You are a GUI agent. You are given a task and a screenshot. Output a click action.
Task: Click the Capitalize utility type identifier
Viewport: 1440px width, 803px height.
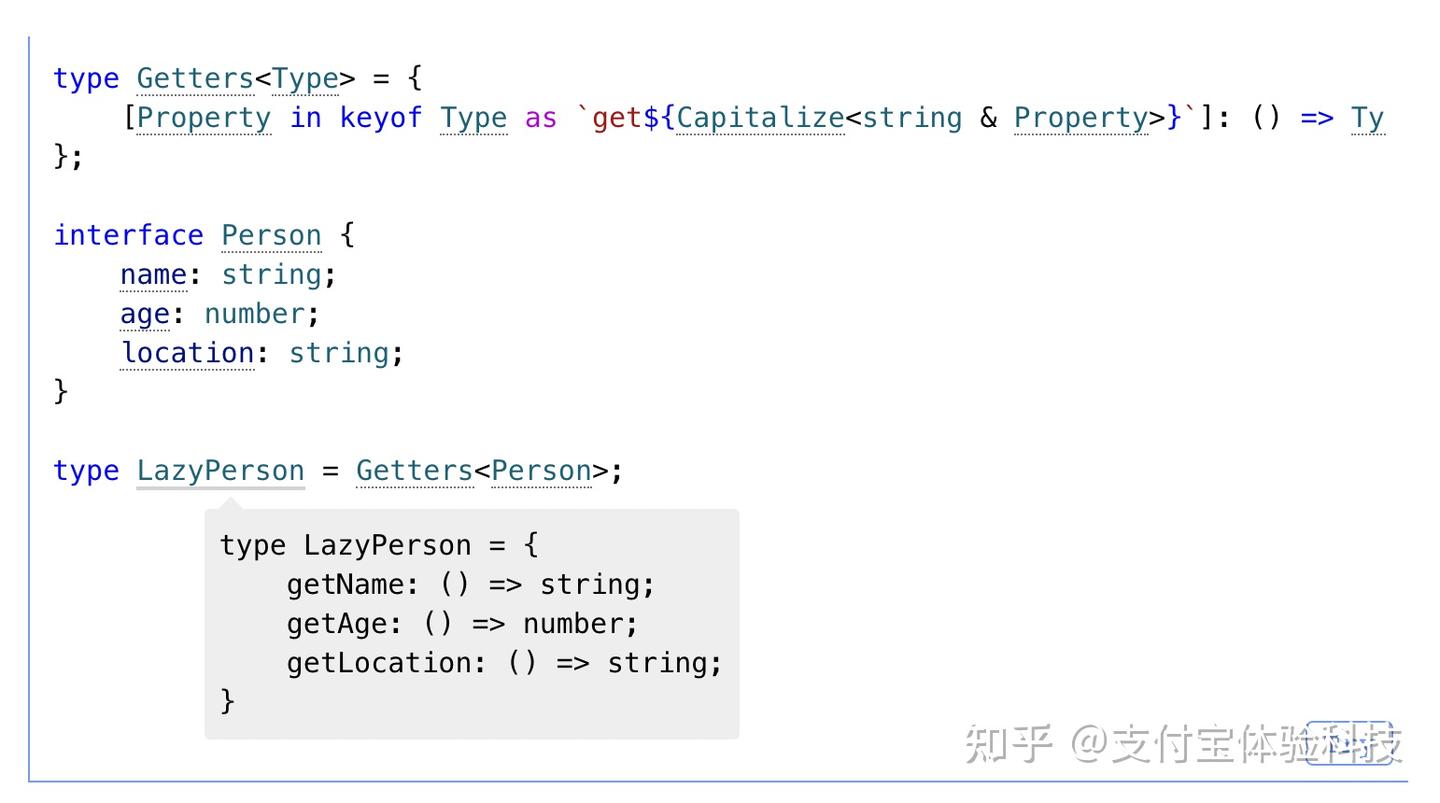(x=760, y=118)
